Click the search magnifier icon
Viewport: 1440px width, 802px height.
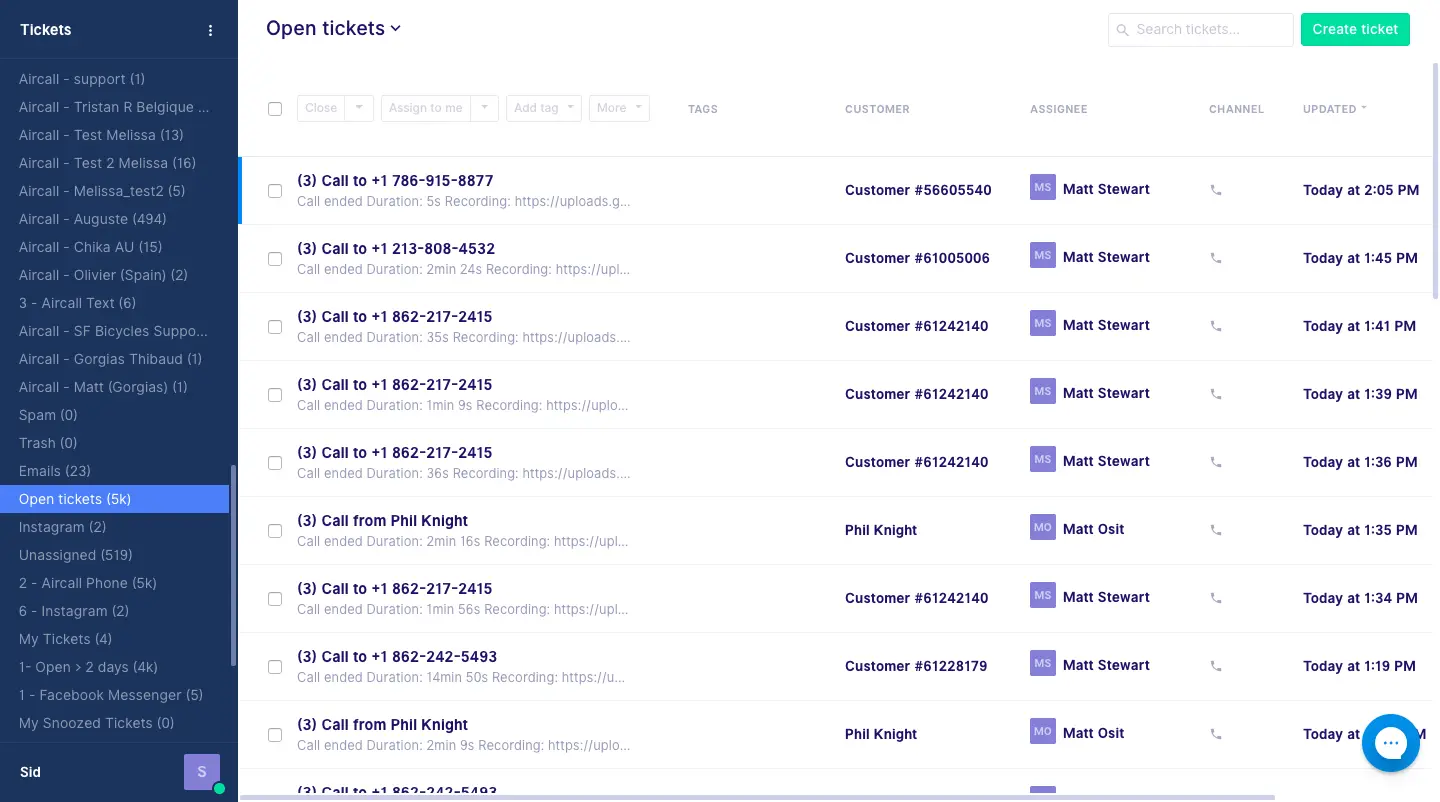coord(1123,30)
